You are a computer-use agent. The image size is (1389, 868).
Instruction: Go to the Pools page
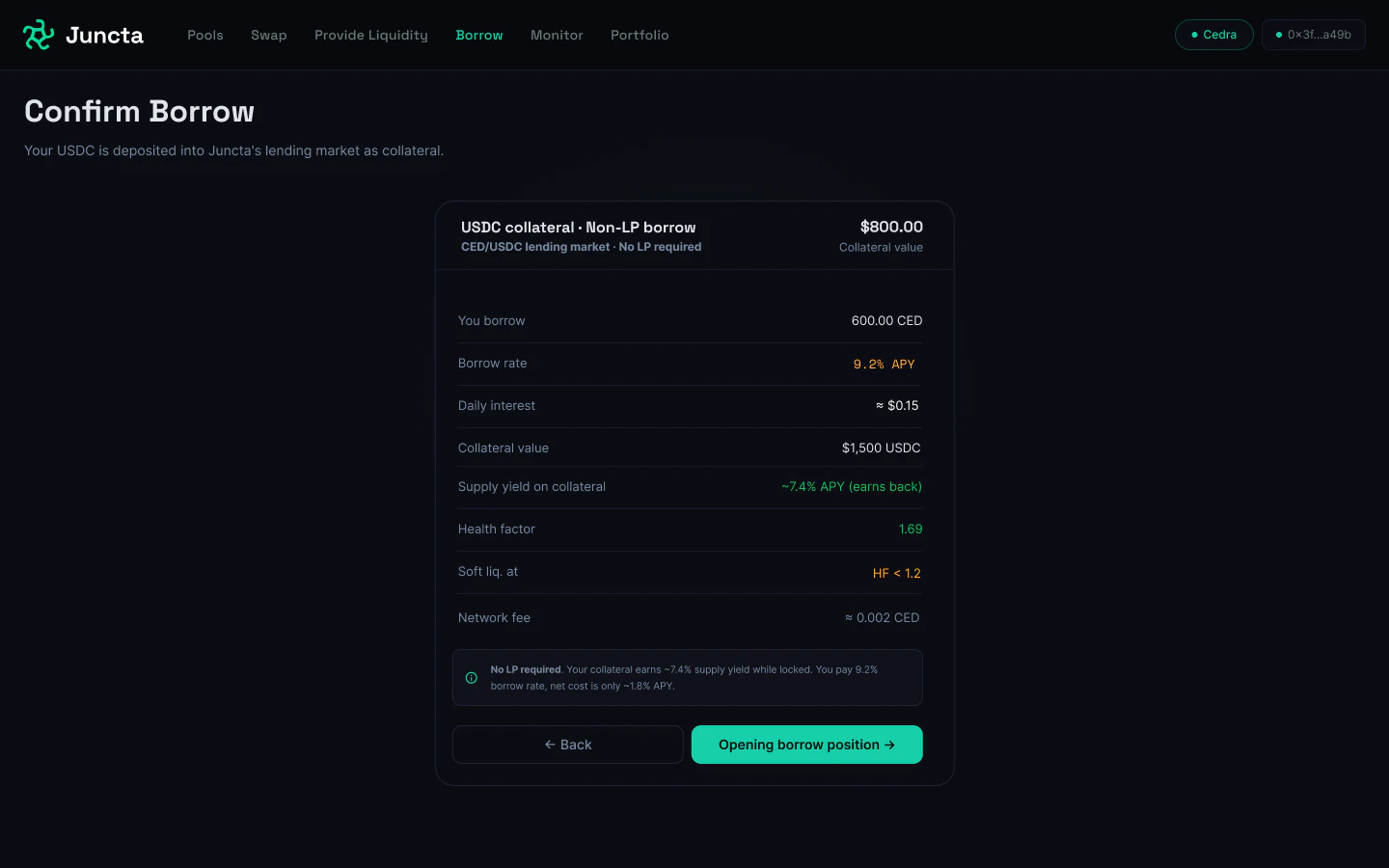pyautogui.click(x=205, y=35)
